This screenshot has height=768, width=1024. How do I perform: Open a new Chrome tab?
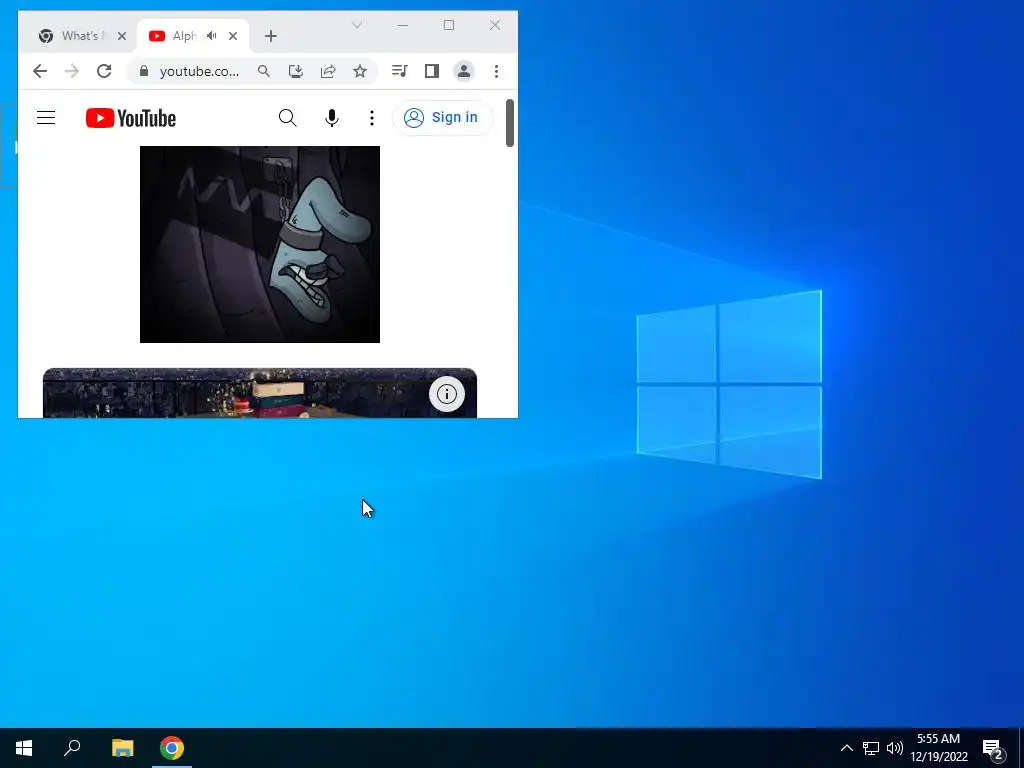point(270,36)
